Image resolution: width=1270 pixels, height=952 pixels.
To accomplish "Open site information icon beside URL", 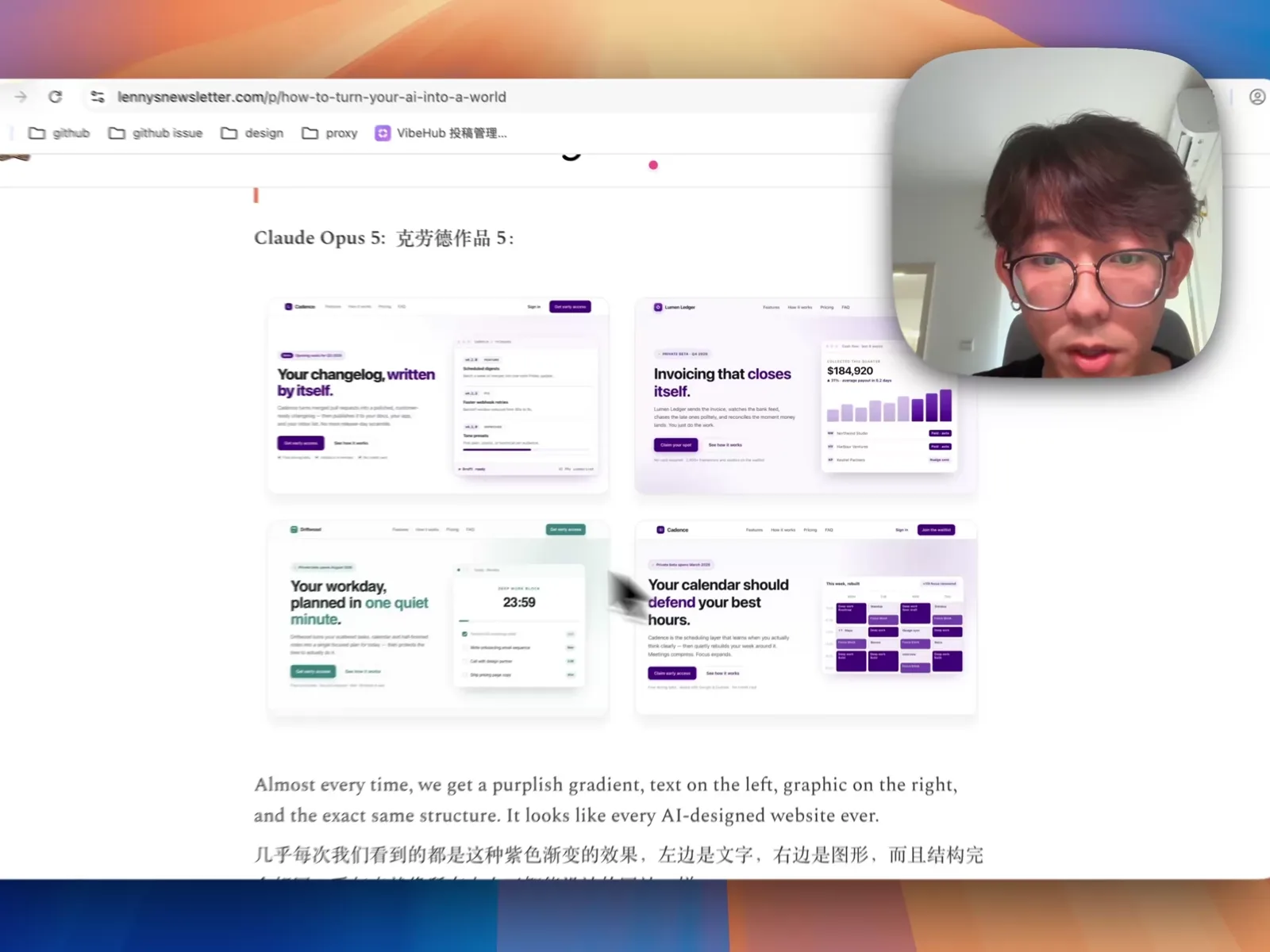I will [97, 97].
